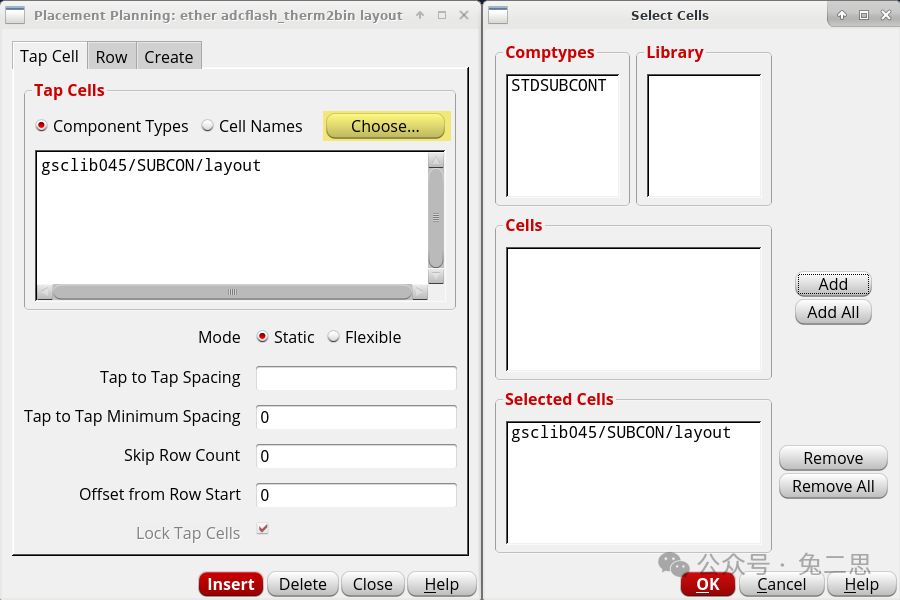The width and height of the screenshot is (900, 600).
Task: Click the Remove button
Action: 833,458
